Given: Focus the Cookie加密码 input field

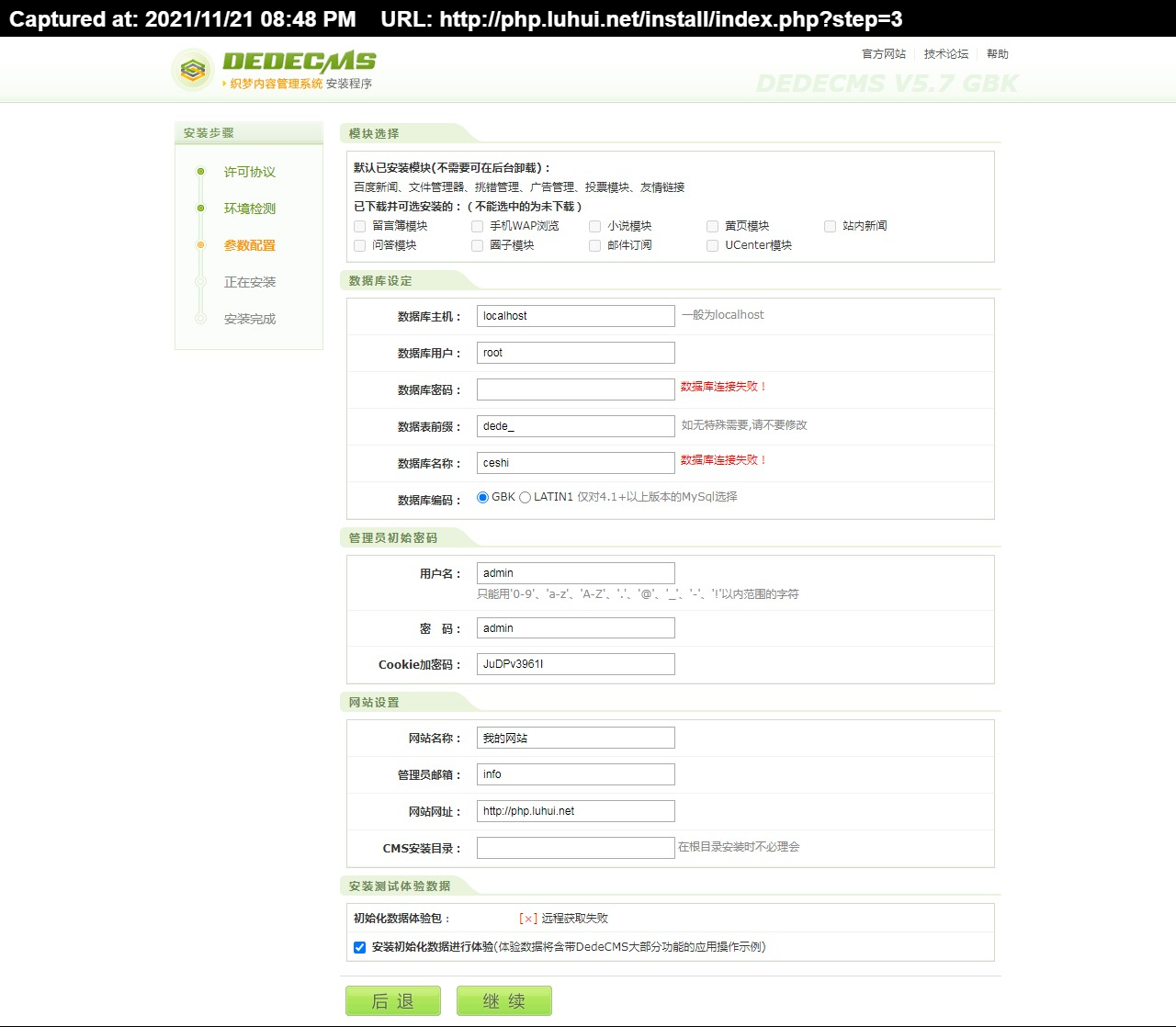Looking at the screenshot, I should click(576, 664).
